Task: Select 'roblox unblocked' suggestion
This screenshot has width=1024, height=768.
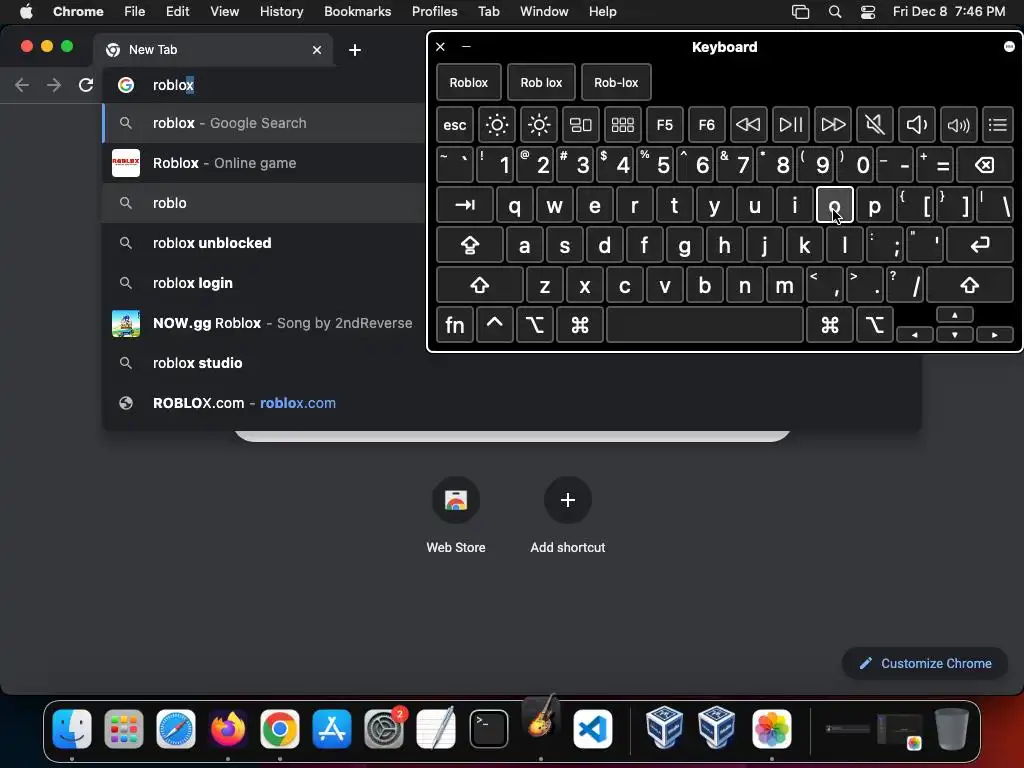Action: [x=264, y=243]
